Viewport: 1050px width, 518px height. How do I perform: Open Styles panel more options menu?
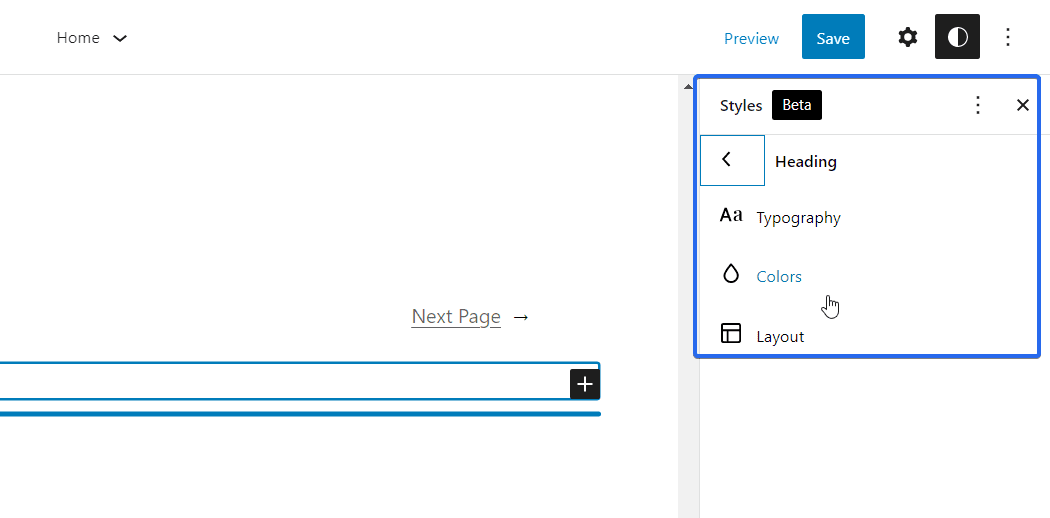(978, 105)
